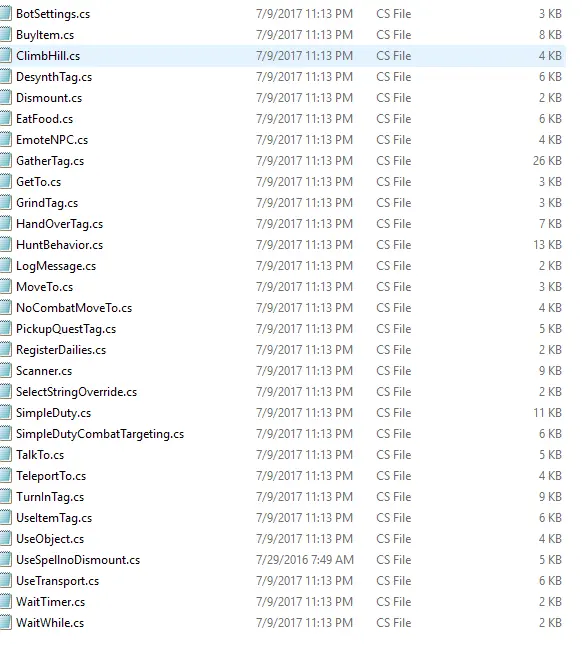Image resolution: width=583 pixels, height=647 pixels.
Task: Click the 7/29/2016 7:49 AM date entry
Action: [305, 560]
